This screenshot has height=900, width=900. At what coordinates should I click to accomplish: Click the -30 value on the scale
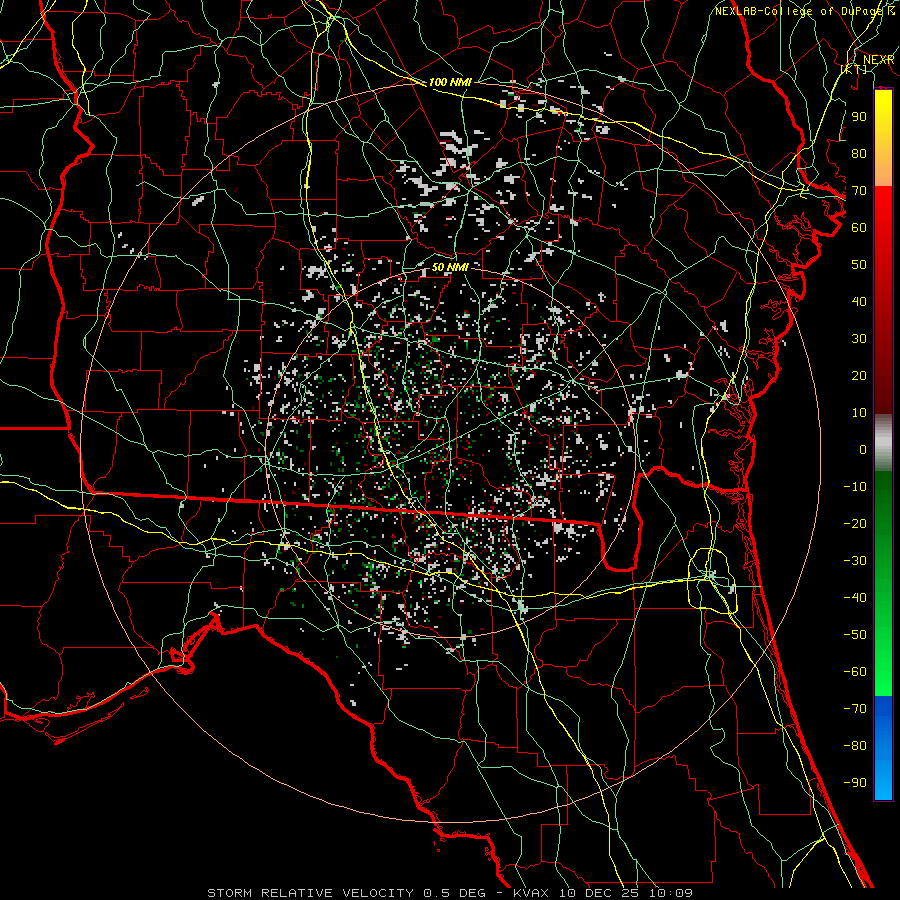pyautogui.click(x=855, y=561)
